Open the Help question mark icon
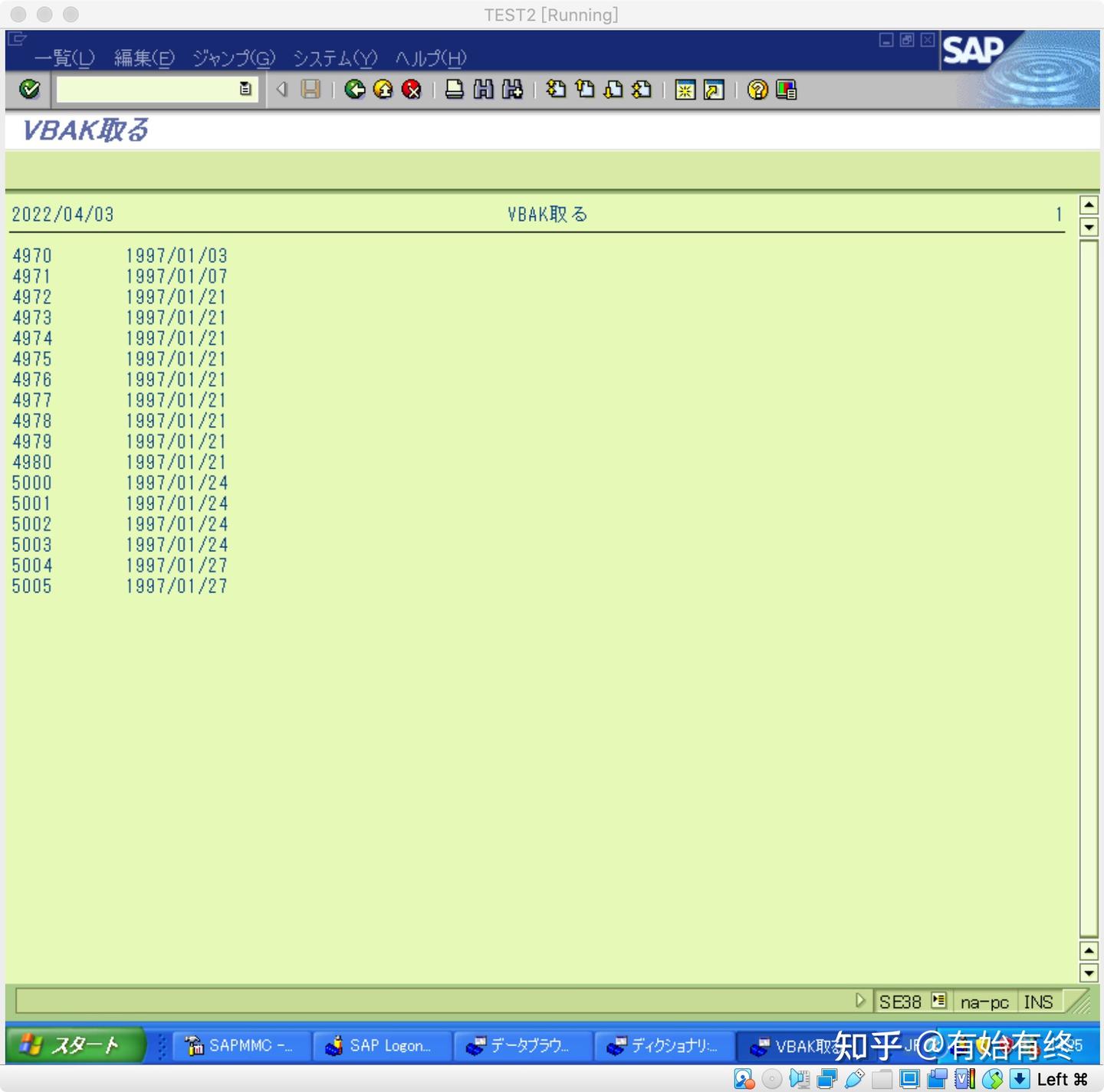 757,90
